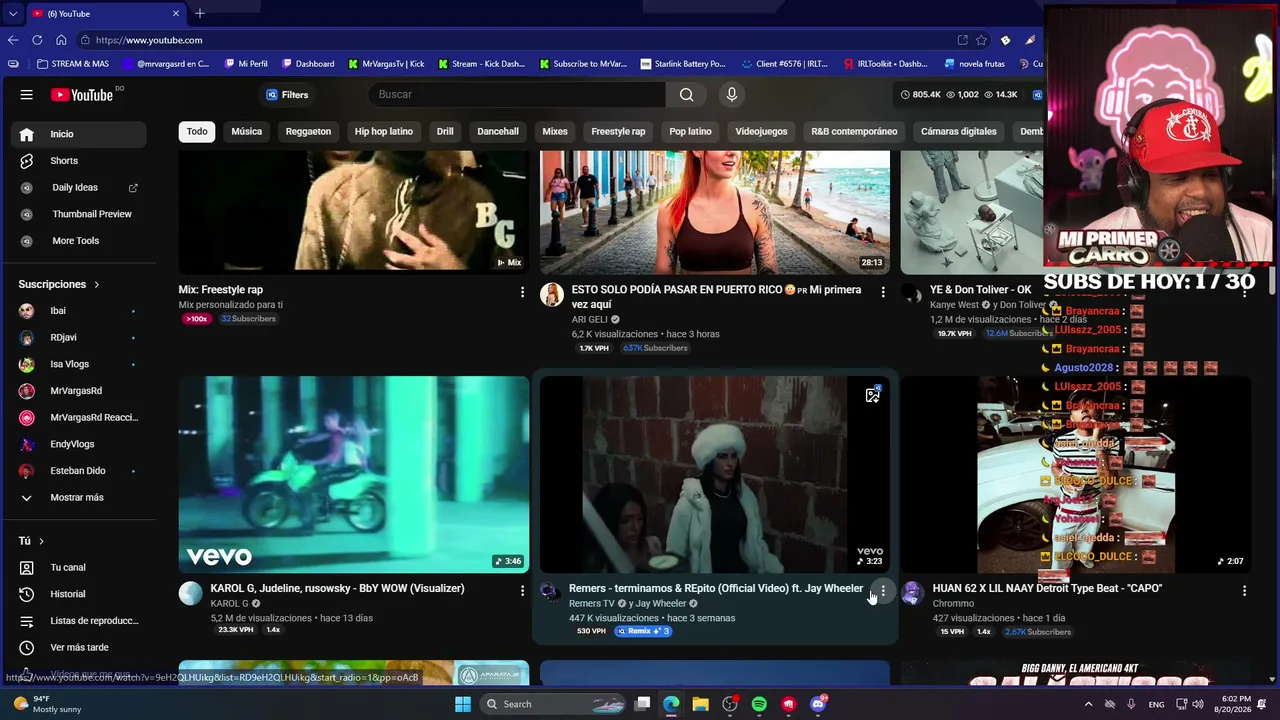This screenshot has width=1280, height=720.
Task: Select the Freestyle rap filter chip
Action: (x=618, y=131)
